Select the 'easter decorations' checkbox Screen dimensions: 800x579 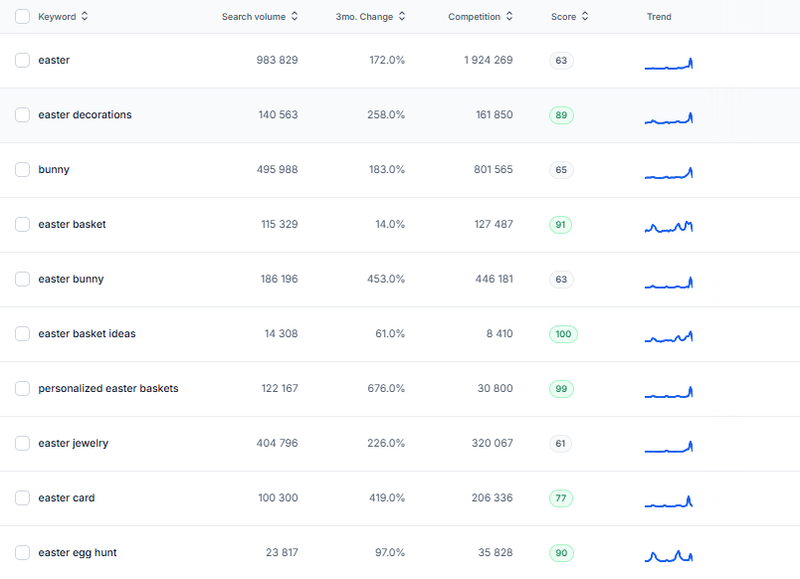22,115
